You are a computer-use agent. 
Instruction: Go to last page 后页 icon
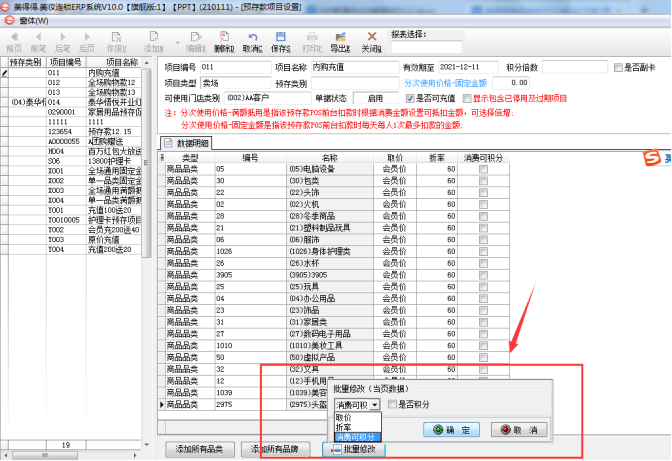click(87, 37)
